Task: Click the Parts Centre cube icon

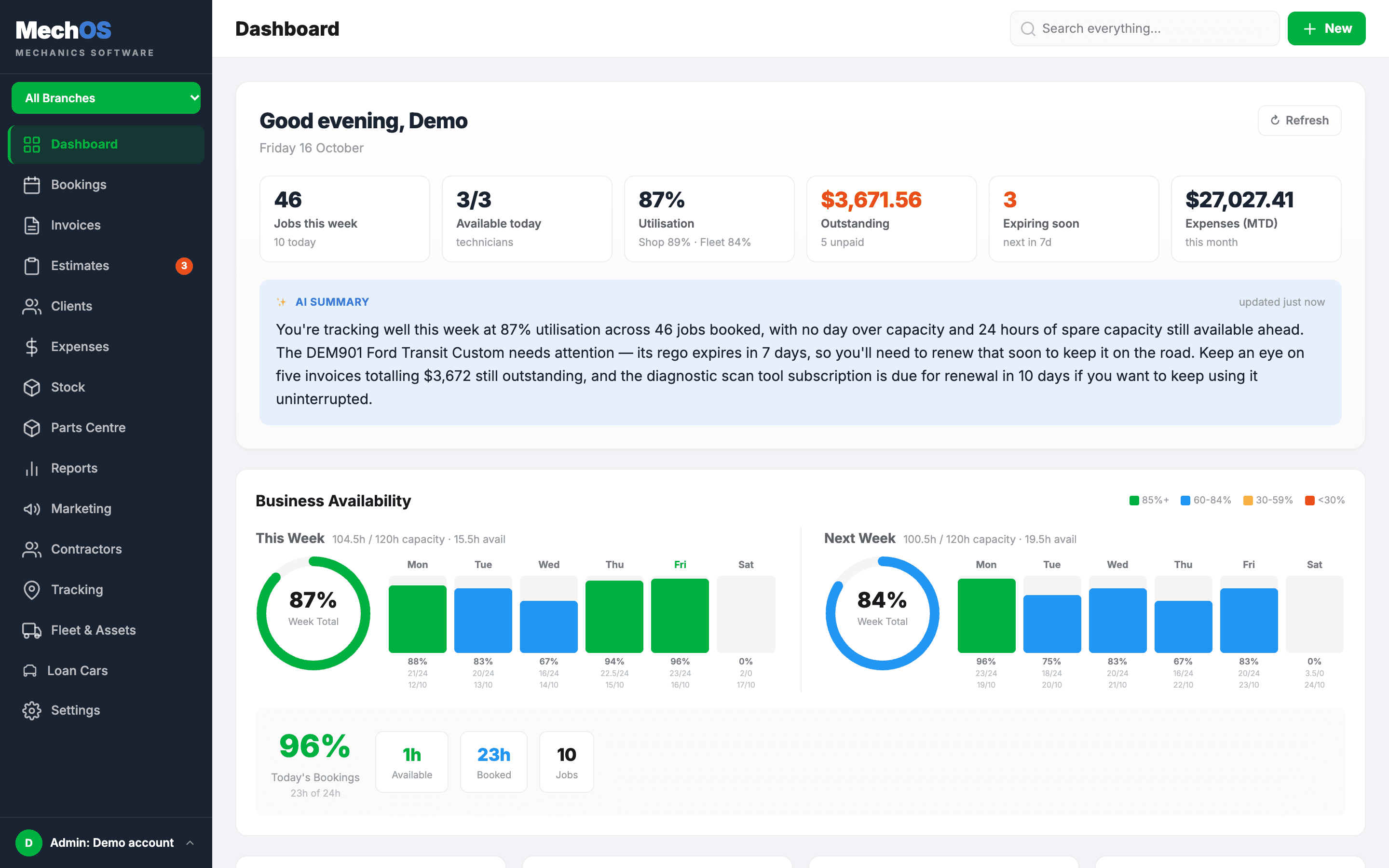Action: [x=31, y=428]
